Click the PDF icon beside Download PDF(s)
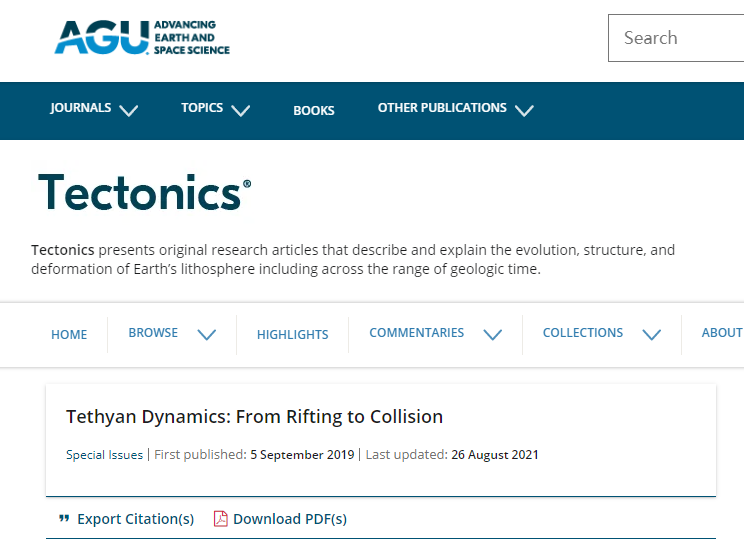 [221, 519]
